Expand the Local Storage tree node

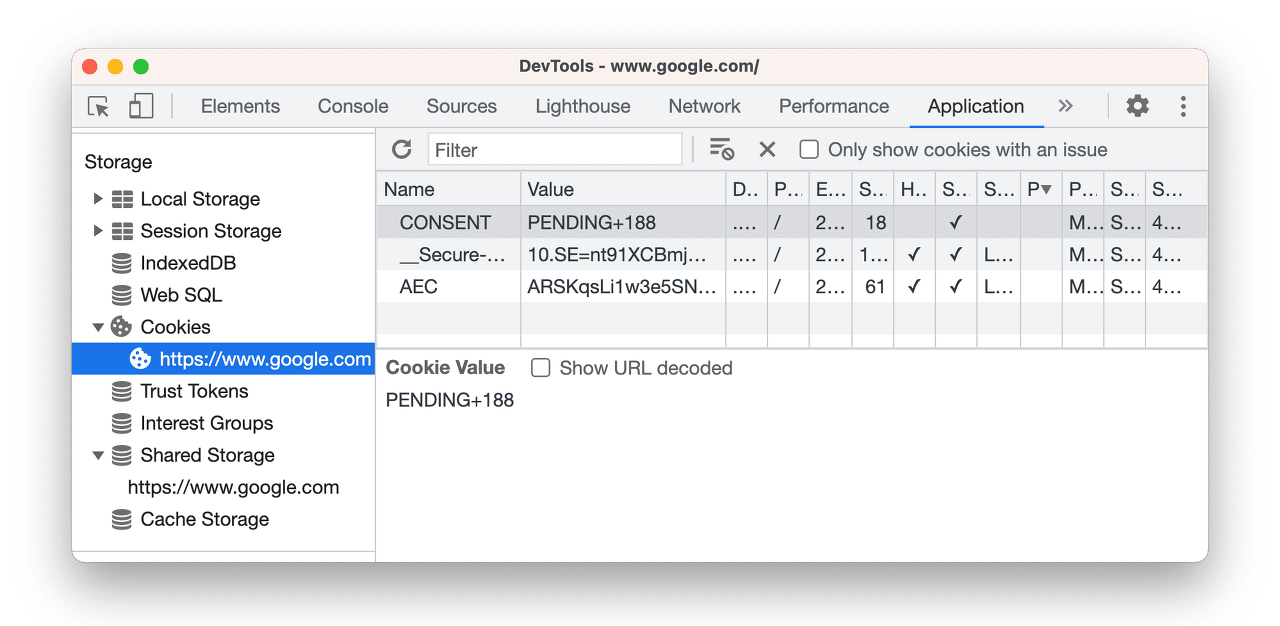click(98, 199)
